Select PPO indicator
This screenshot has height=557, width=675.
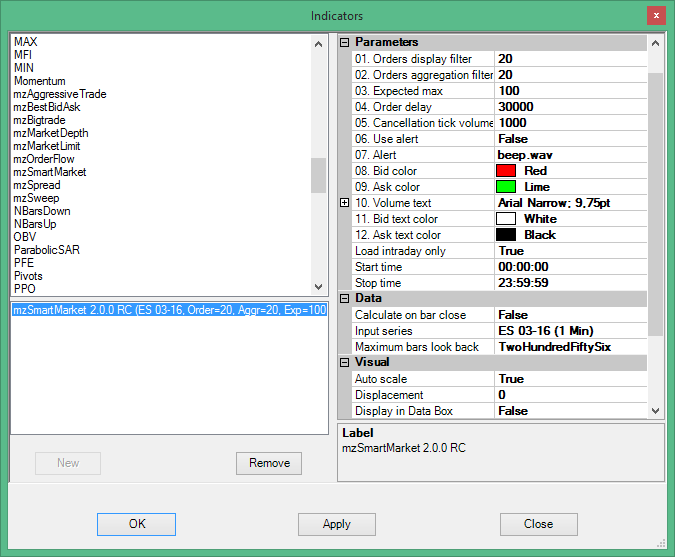click(x=25, y=289)
